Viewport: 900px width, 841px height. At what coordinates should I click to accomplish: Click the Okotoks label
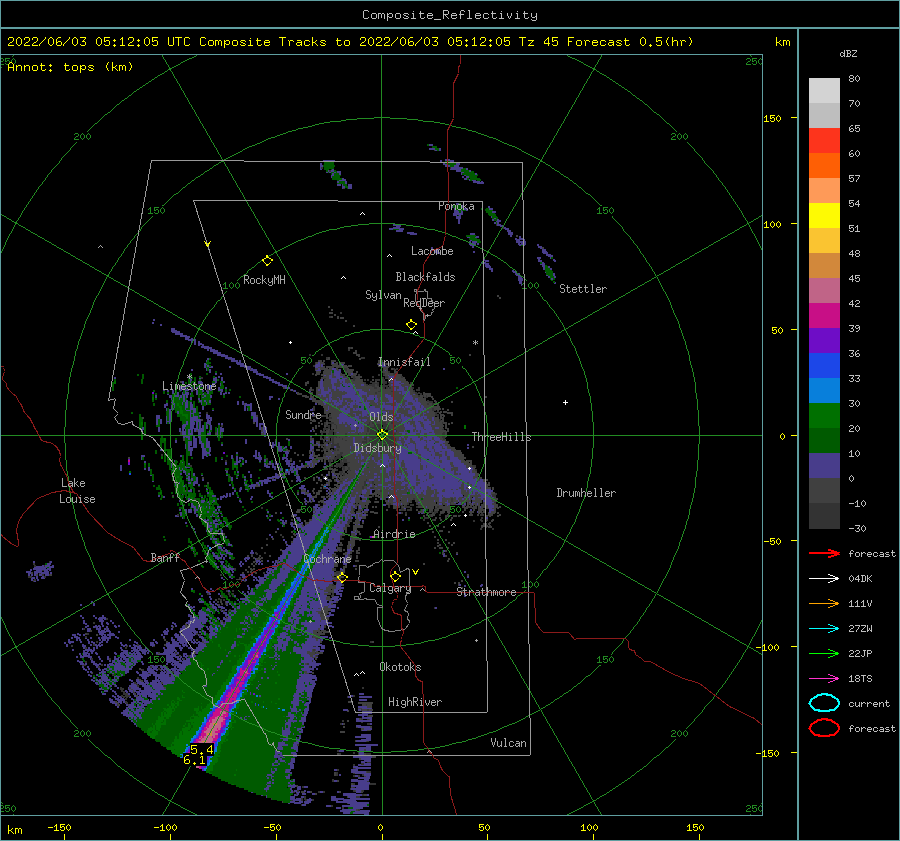401,666
